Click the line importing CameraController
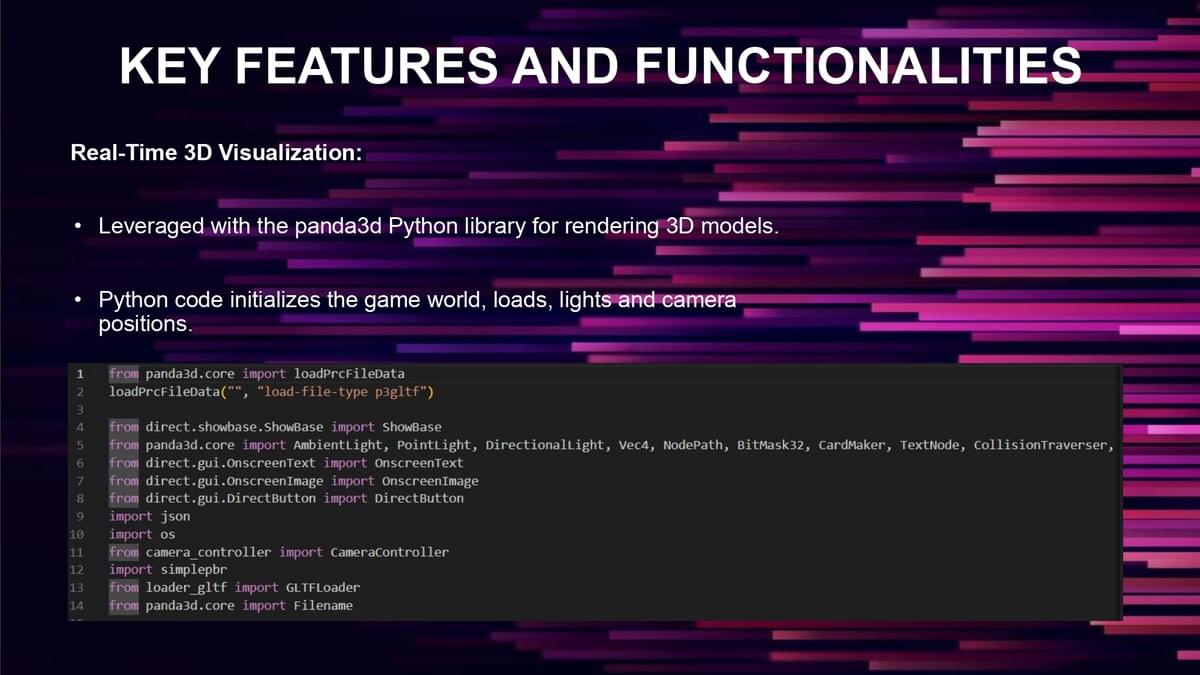The image size is (1200, 675). pyautogui.click(x=279, y=552)
